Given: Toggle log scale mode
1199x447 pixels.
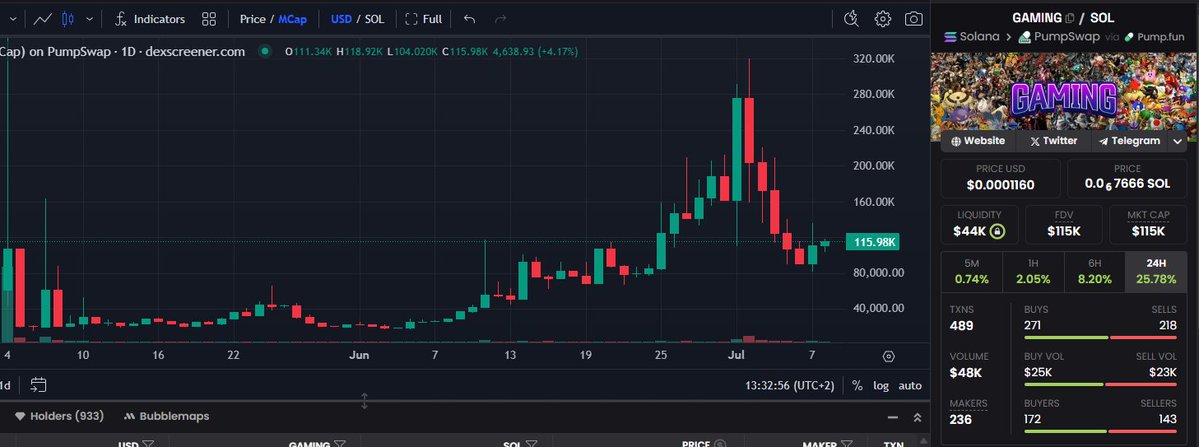Looking at the screenshot, I should point(881,386).
